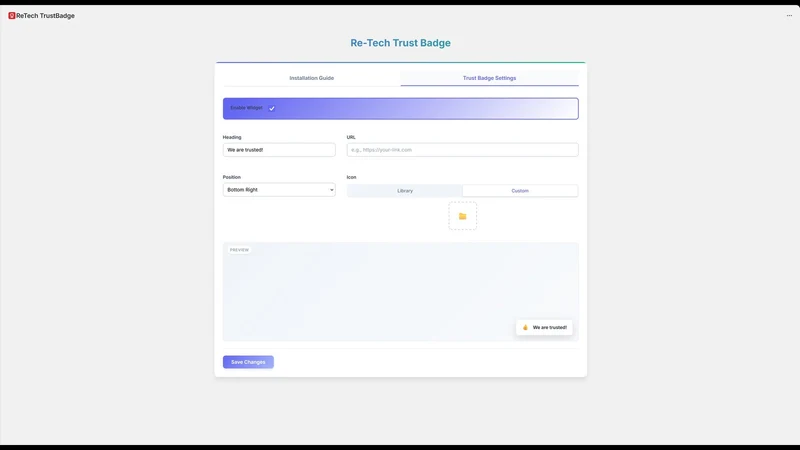The width and height of the screenshot is (800, 450).
Task: Click the Icon section label
Action: [x=352, y=177]
